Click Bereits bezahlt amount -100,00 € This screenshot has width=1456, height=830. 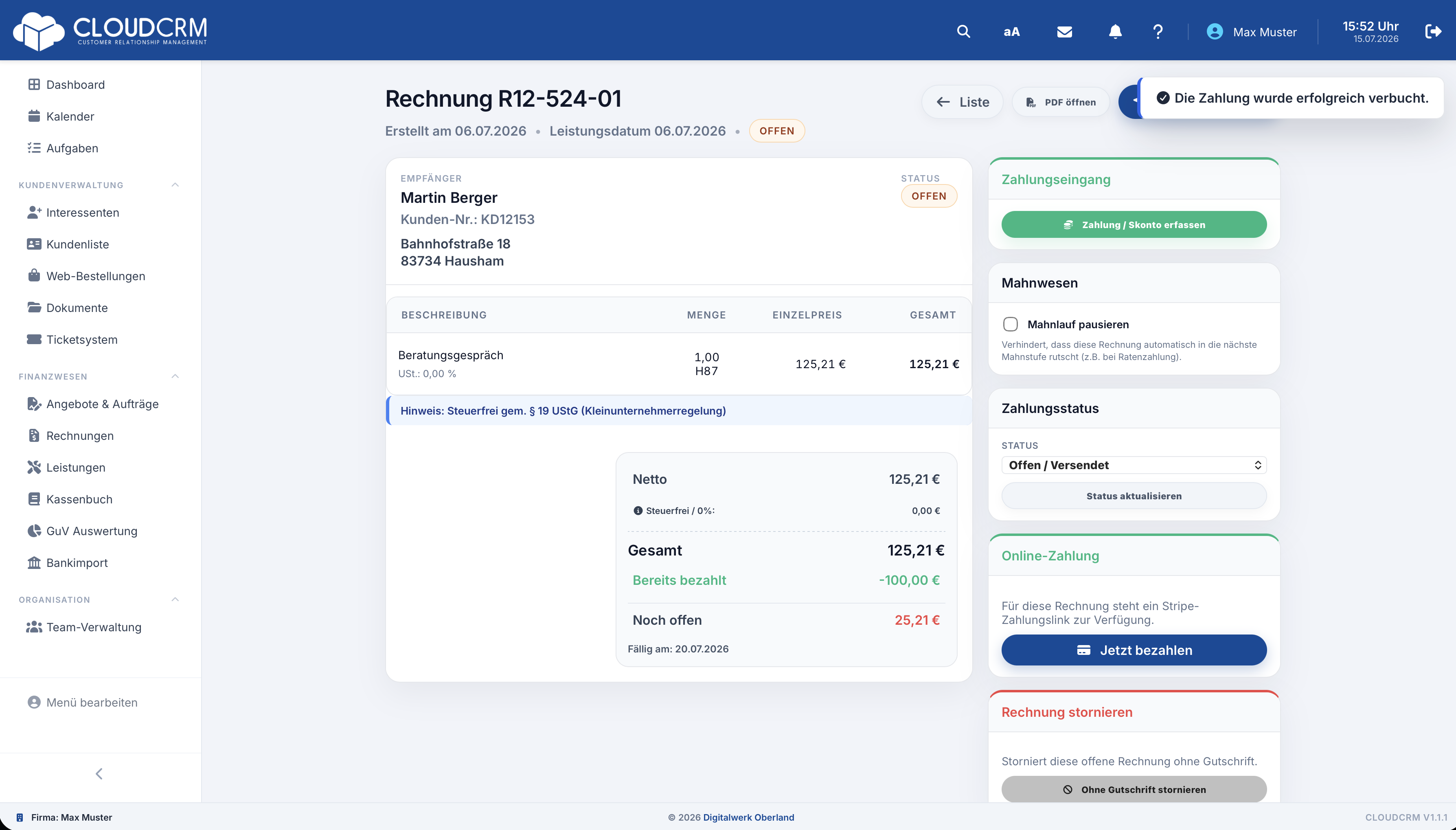[x=909, y=580]
